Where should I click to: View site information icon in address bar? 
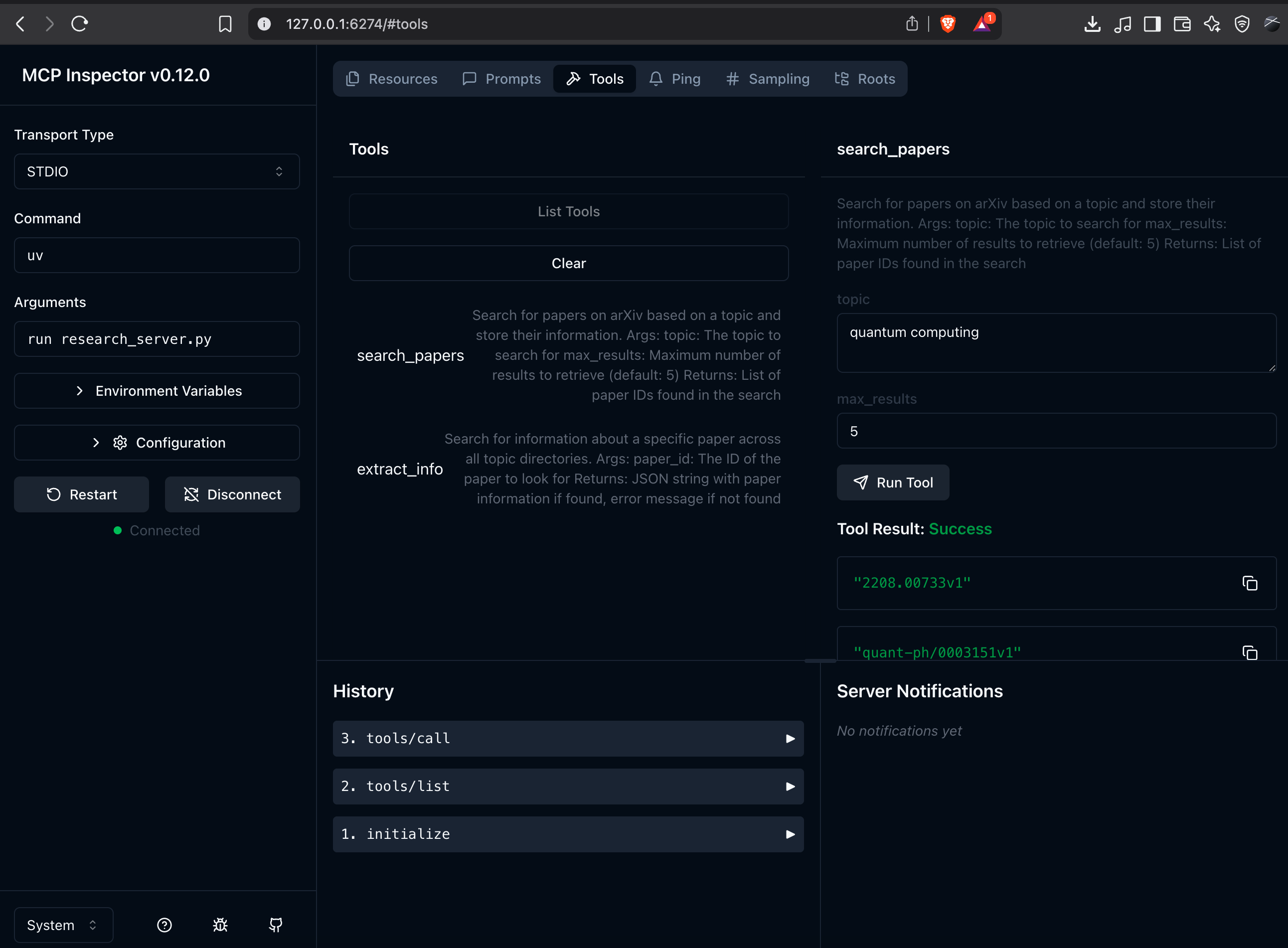click(264, 24)
